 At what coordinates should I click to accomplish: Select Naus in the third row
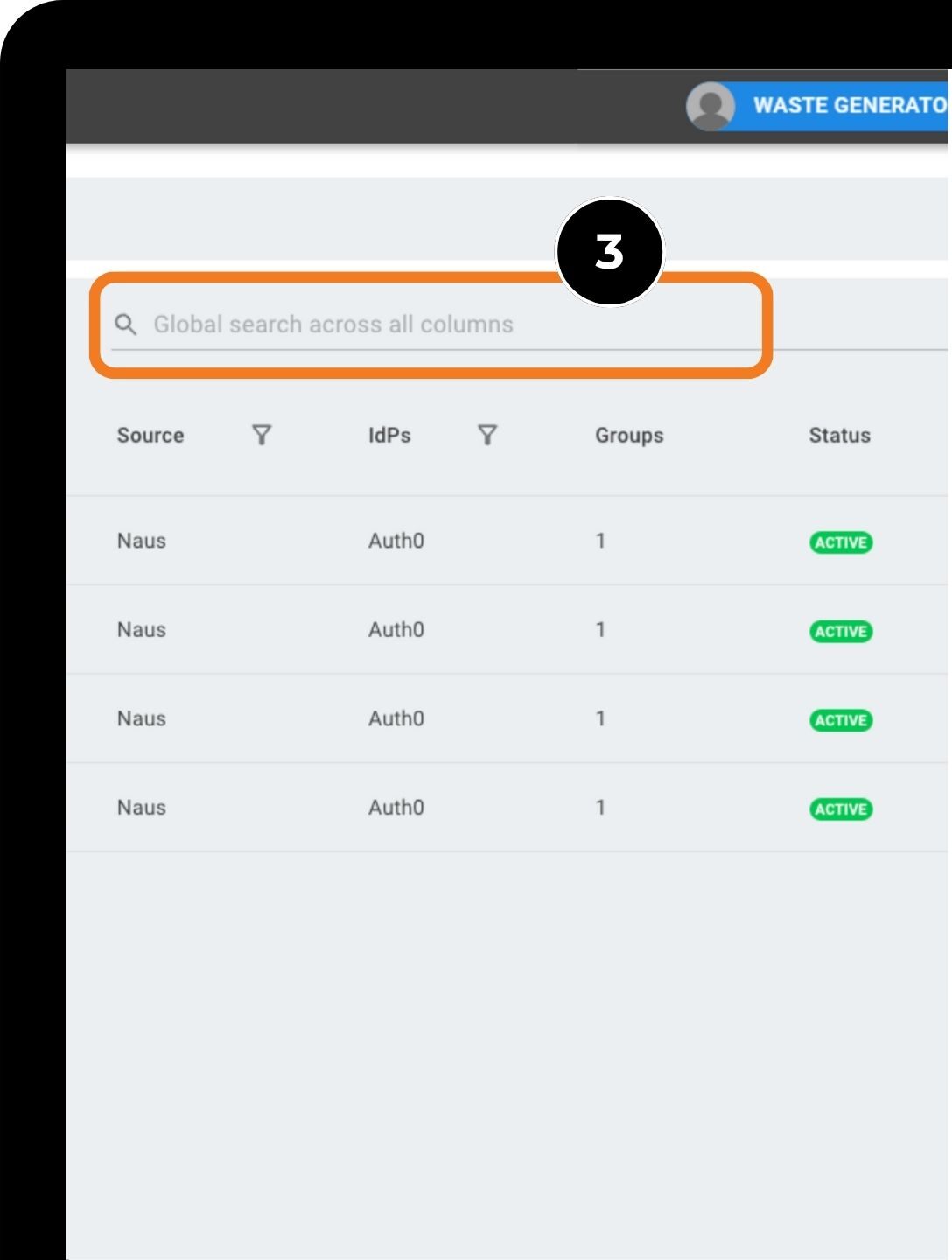(142, 718)
